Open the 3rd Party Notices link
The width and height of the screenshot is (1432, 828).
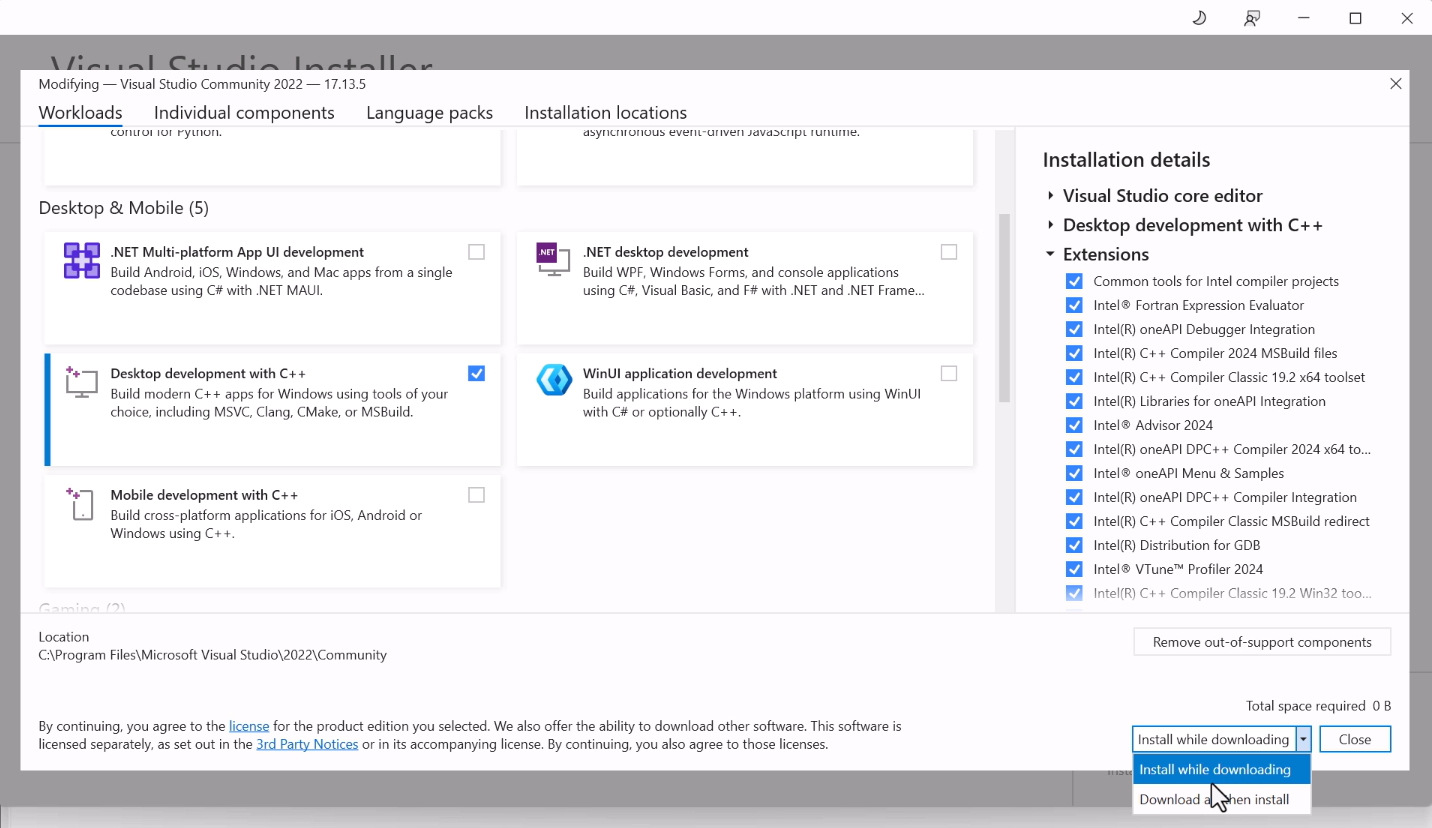307,744
